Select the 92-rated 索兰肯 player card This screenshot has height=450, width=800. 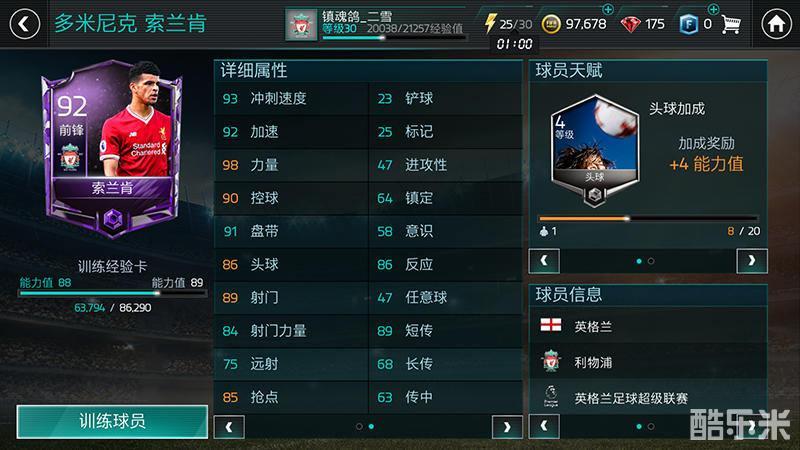[112, 148]
